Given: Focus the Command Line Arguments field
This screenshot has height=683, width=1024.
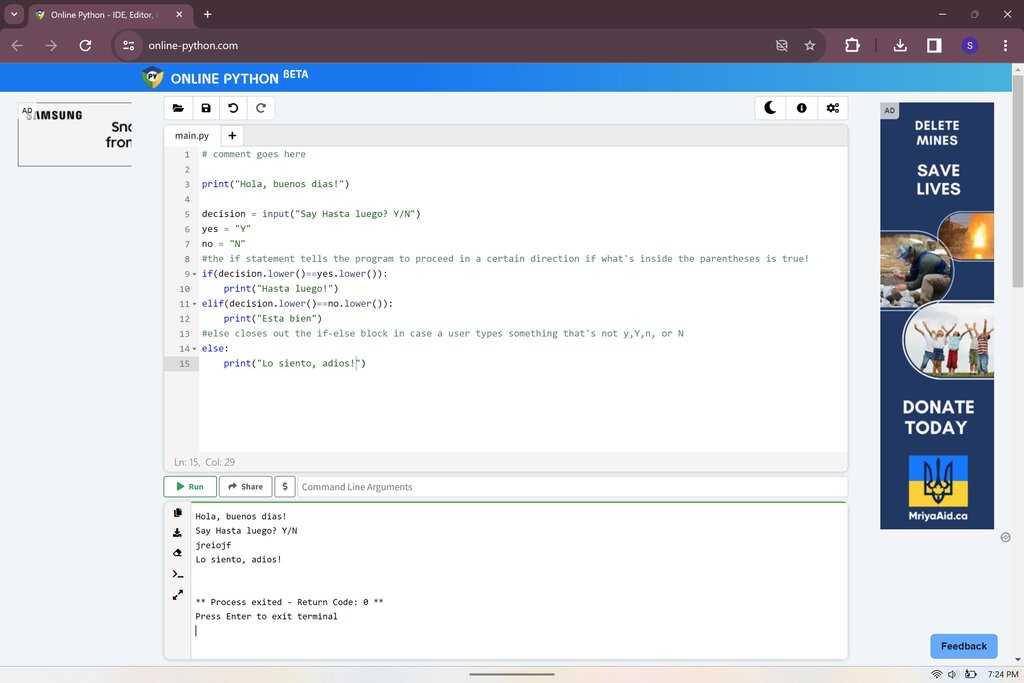Looking at the screenshot, I should [x=573, y=486].
